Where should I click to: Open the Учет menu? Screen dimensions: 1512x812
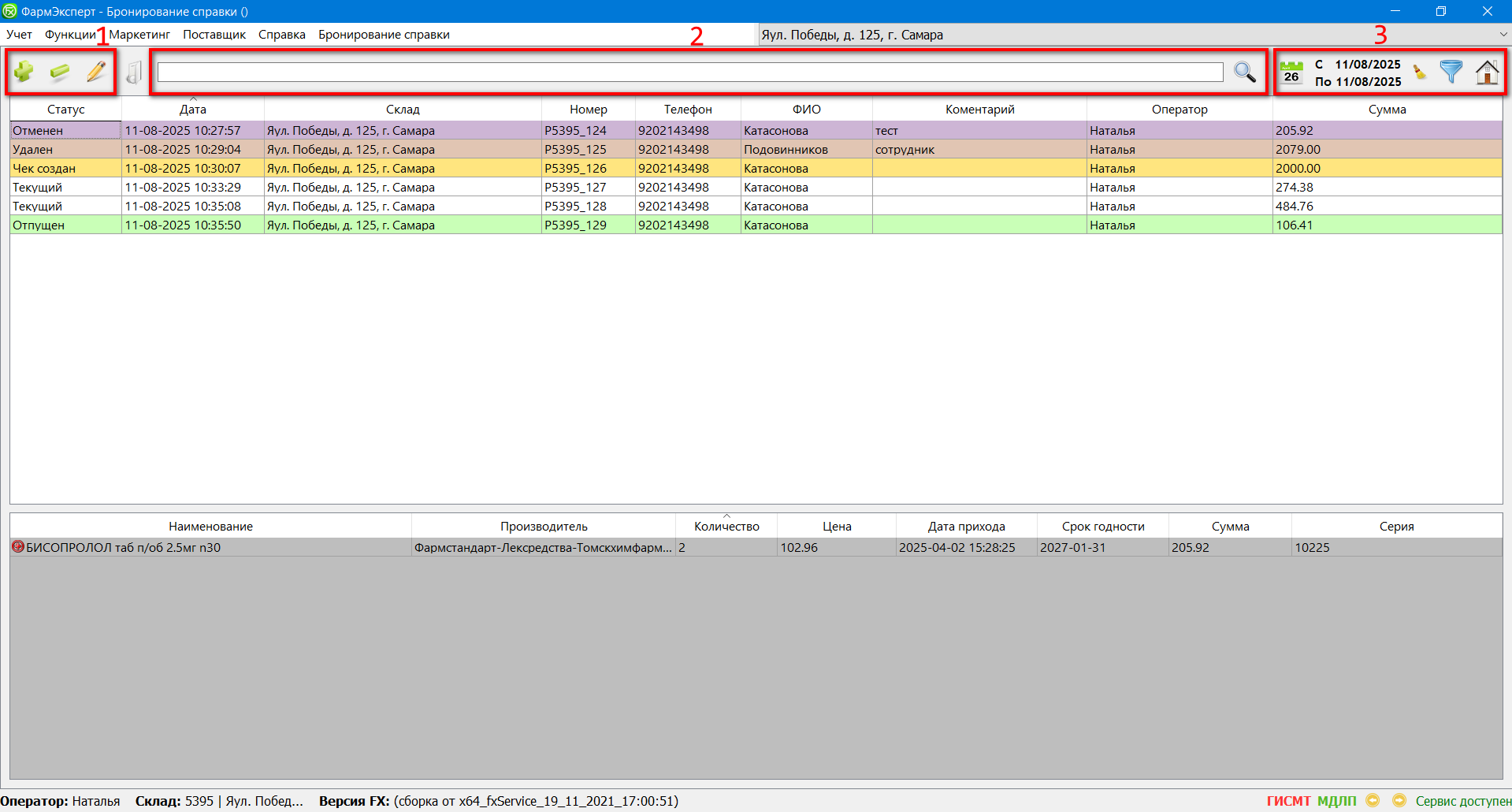19,35
